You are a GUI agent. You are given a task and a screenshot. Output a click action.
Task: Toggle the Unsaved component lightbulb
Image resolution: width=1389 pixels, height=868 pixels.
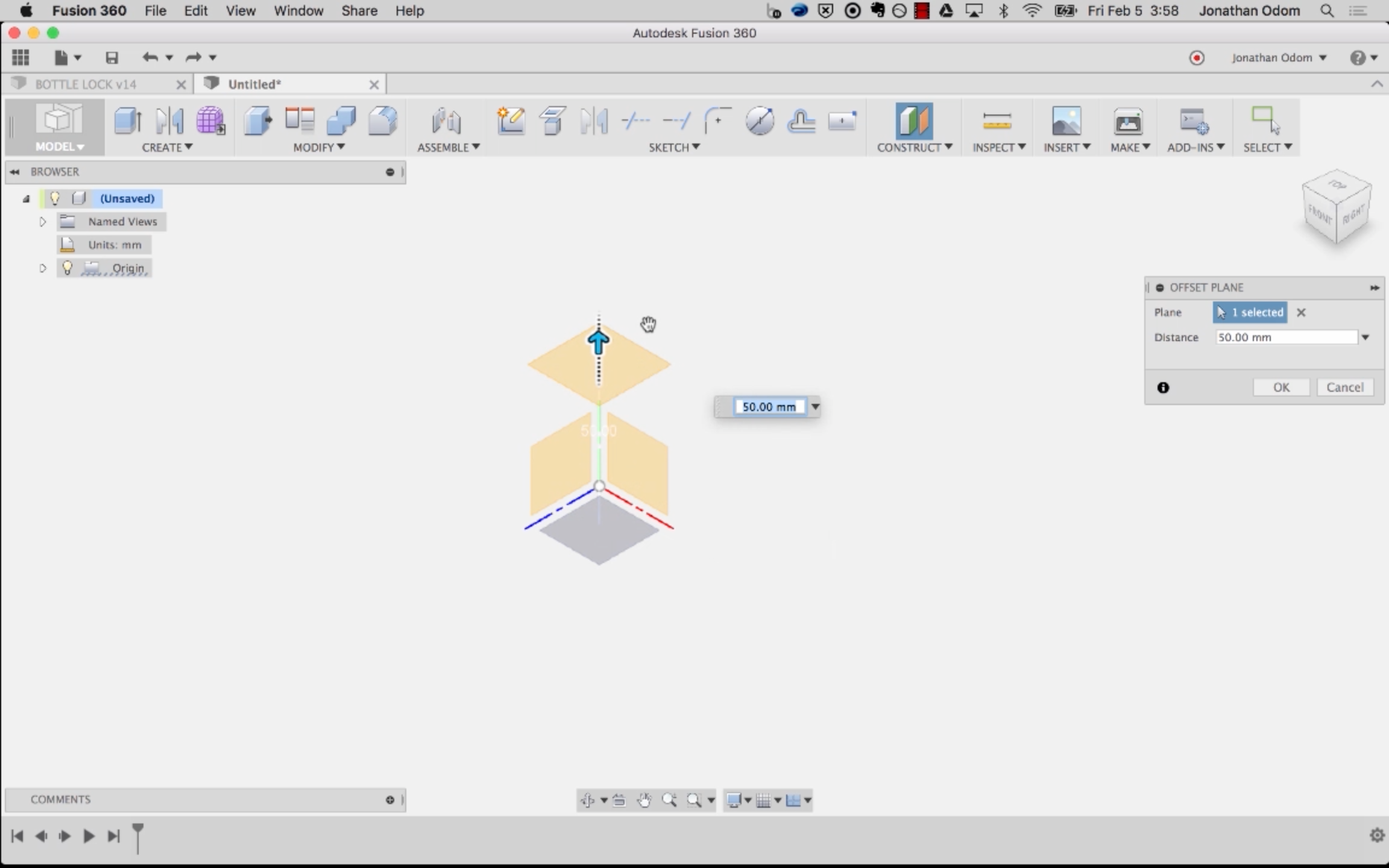click(55, 198)
